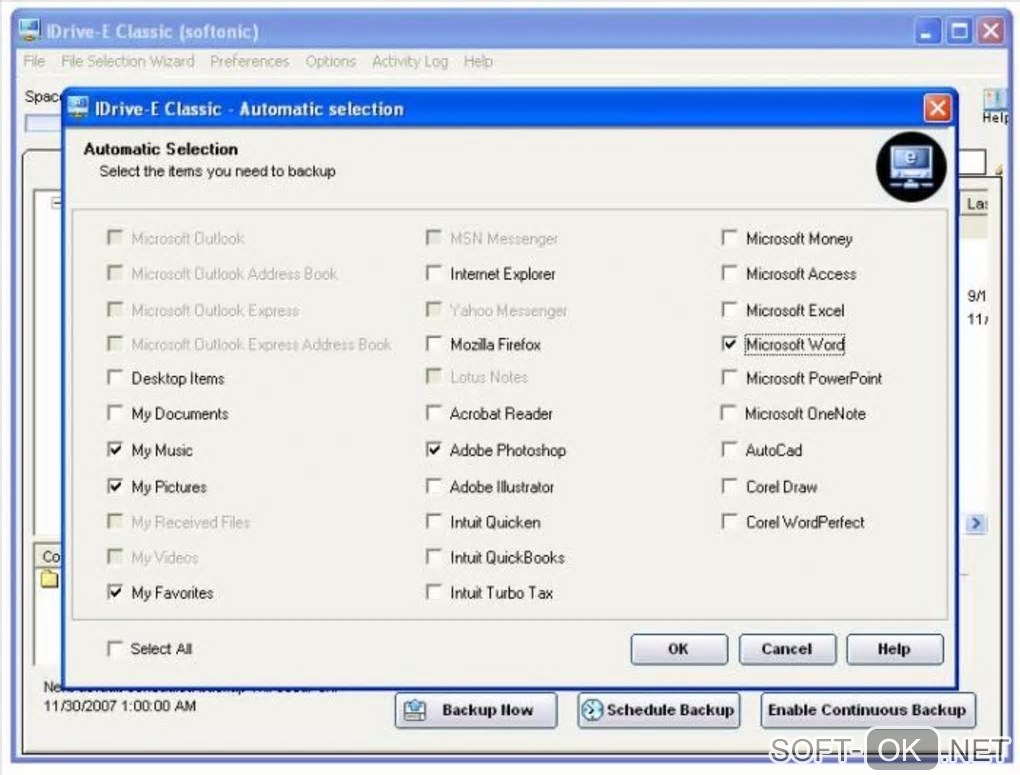Enable the Corel Draw checkbox
Image resolution: width=1020 pixels, height=775 pixels.
point(729,485)
